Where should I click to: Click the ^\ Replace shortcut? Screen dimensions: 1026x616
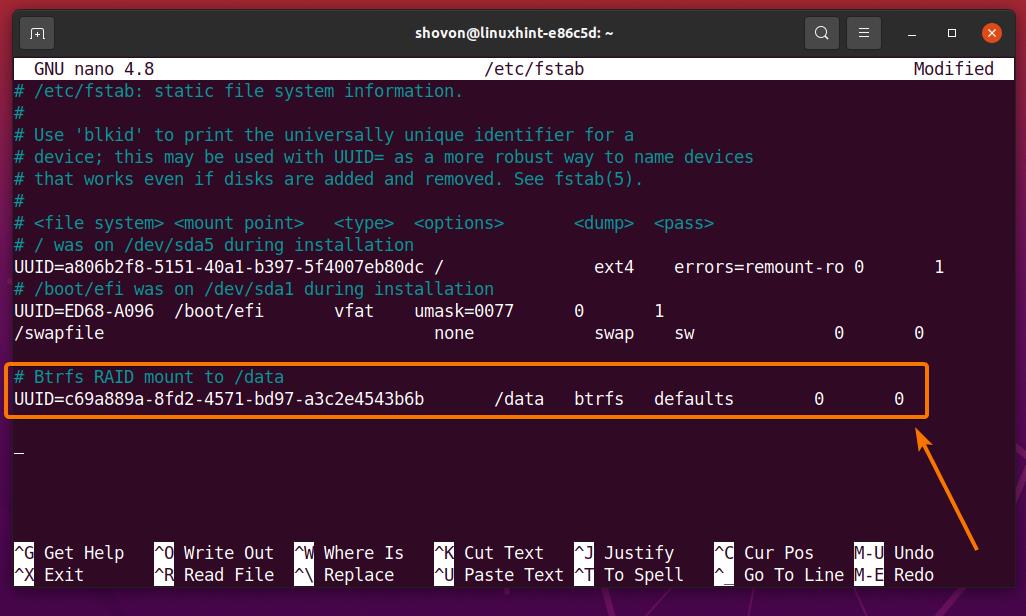tap(344, 575)
